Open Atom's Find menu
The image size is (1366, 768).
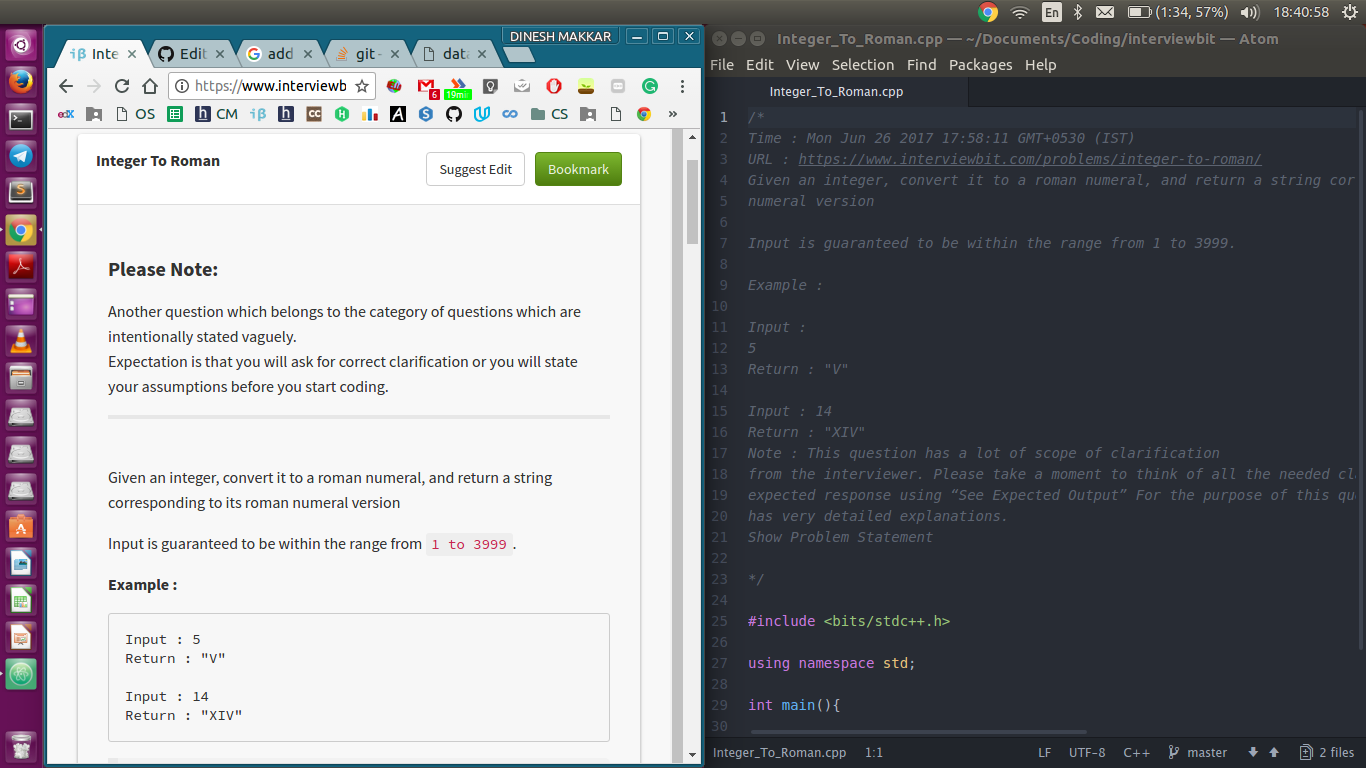pos(922,64)
